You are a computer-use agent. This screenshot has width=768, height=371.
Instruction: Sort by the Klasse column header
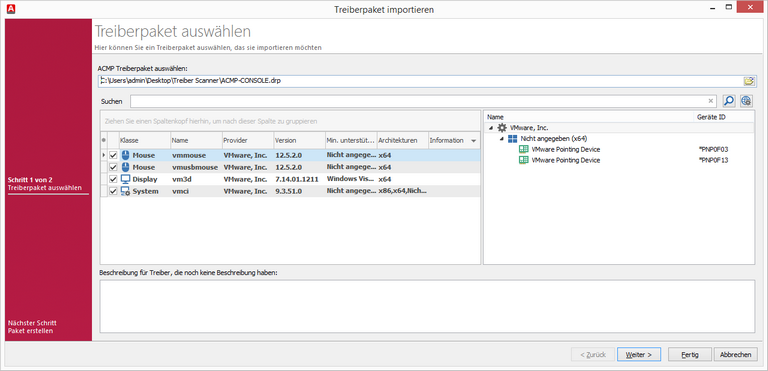tap(144, 140)
